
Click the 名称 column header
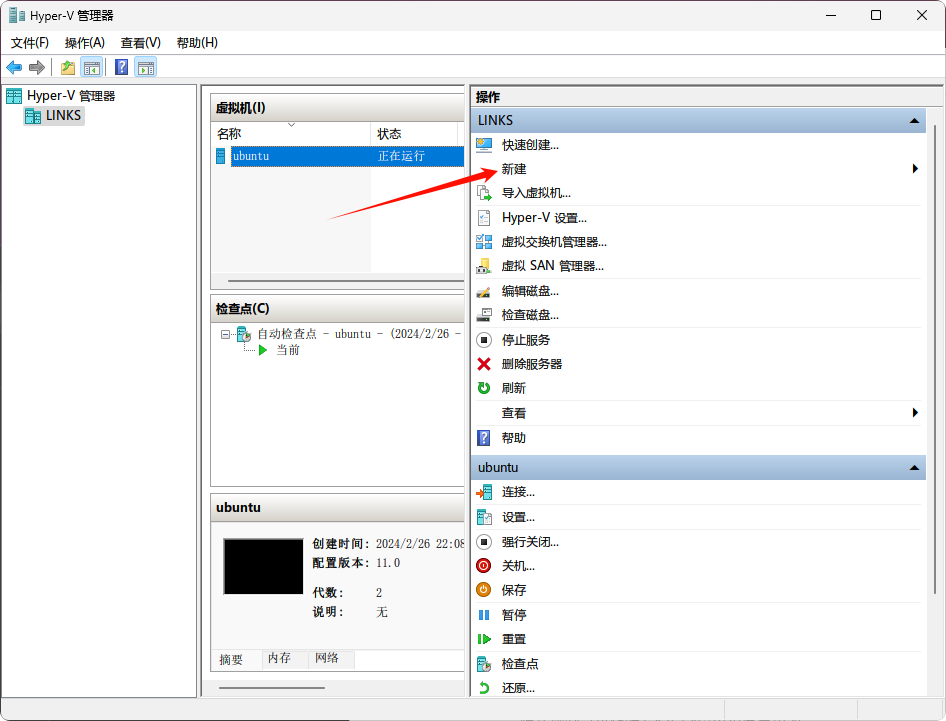coord(291,133)
